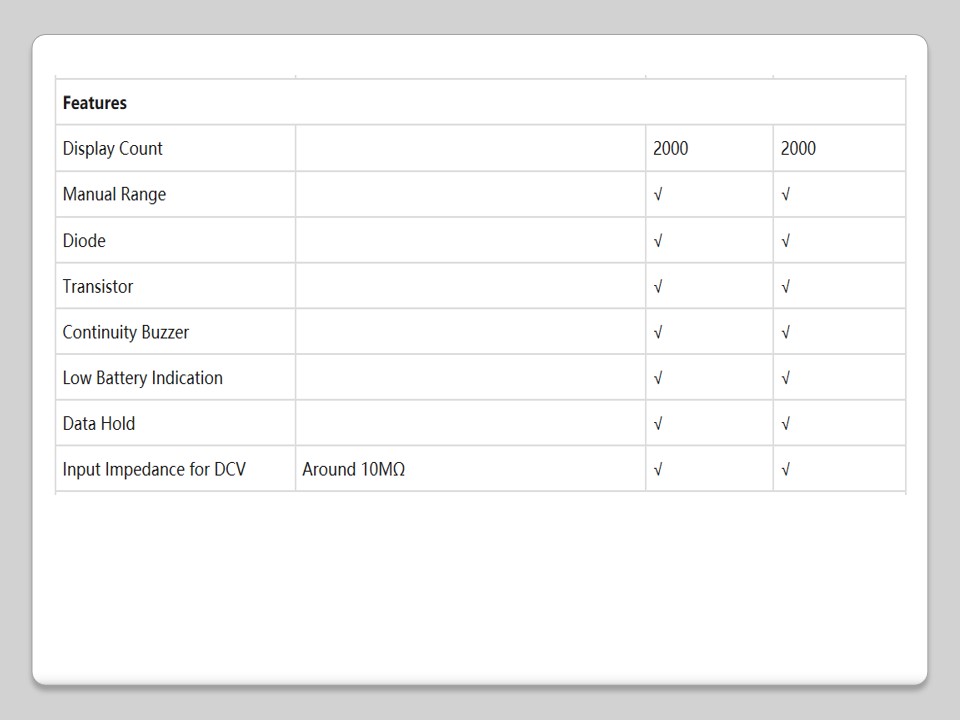Click last check mark in Transistor row
The image size is (960, 720).
786,287
